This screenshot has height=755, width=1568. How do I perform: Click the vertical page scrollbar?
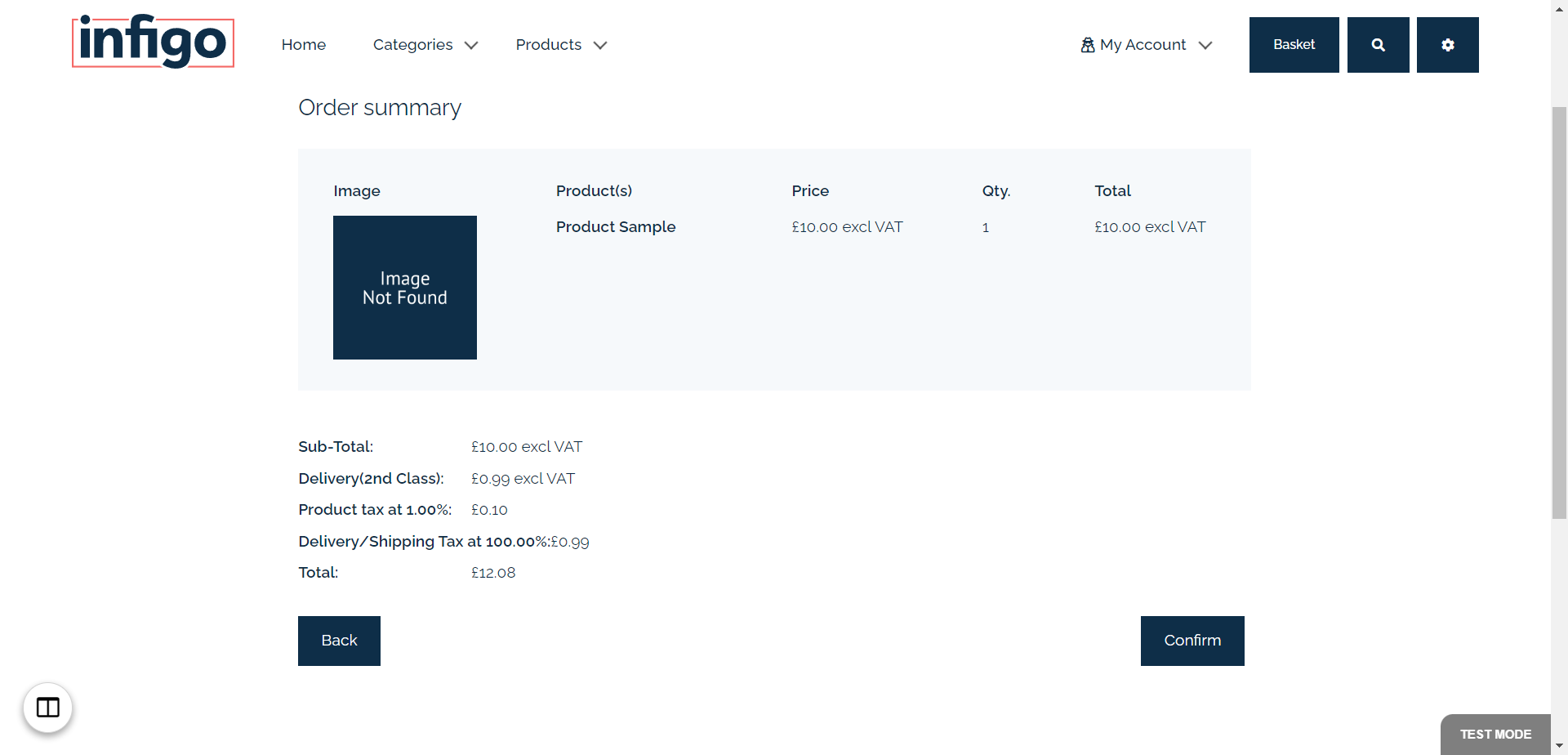pyautogui.click(x=1559, y=312)
